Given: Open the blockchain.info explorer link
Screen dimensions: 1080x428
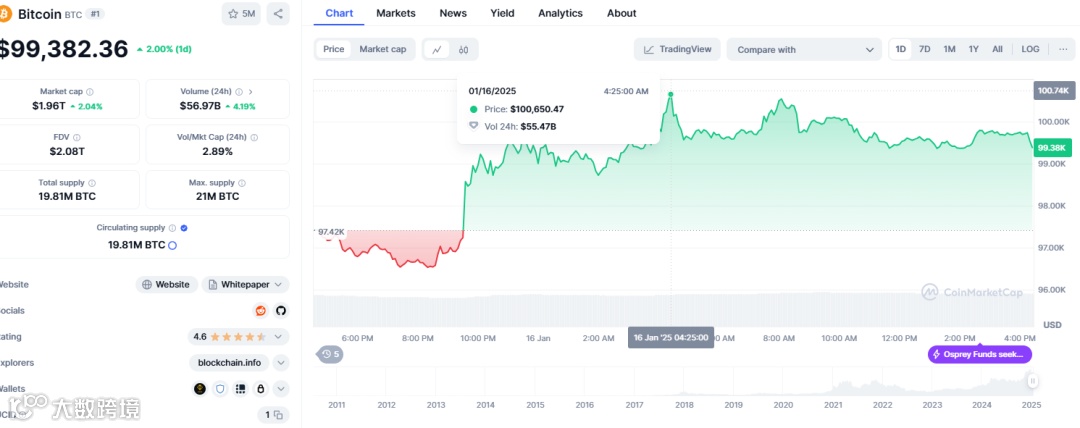Looking at the screenshot, I should (228, 363).
